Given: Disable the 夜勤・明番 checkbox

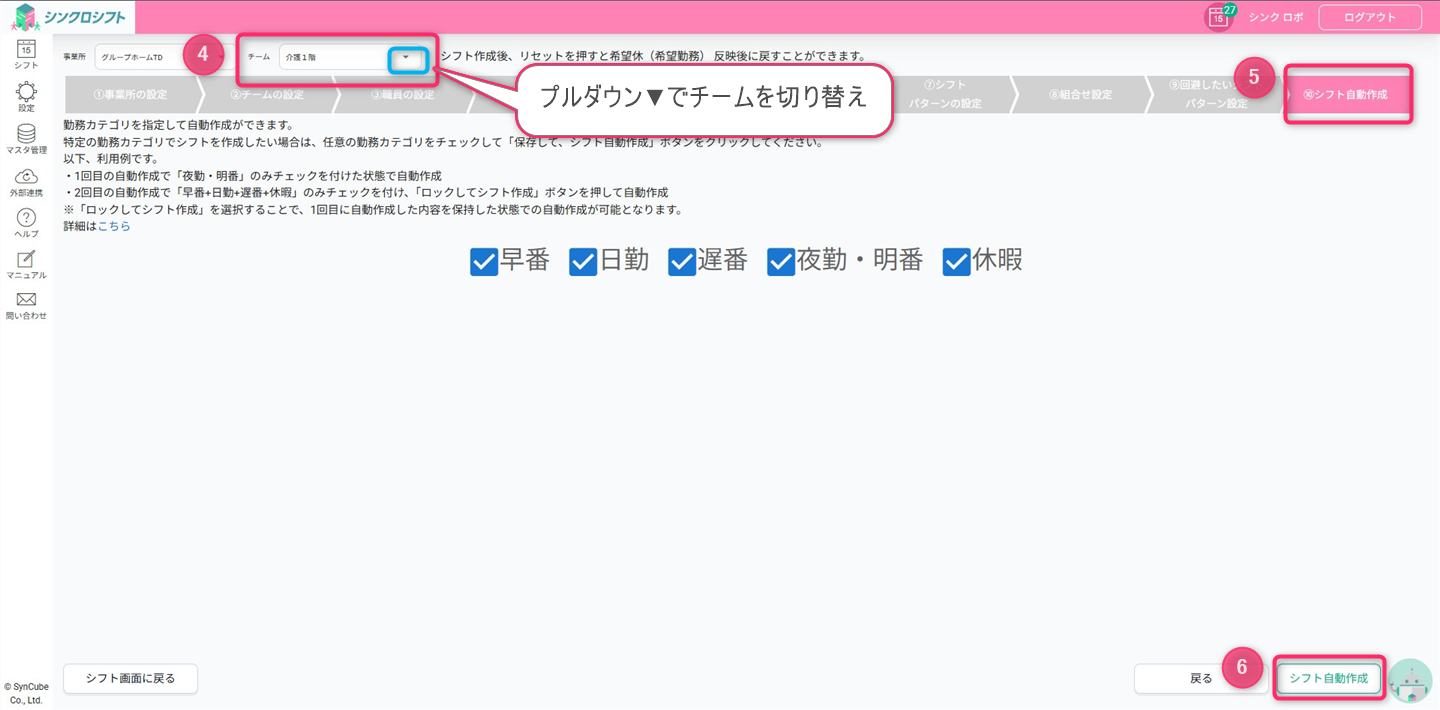Looking at the screenshot, I should (781, 261).
